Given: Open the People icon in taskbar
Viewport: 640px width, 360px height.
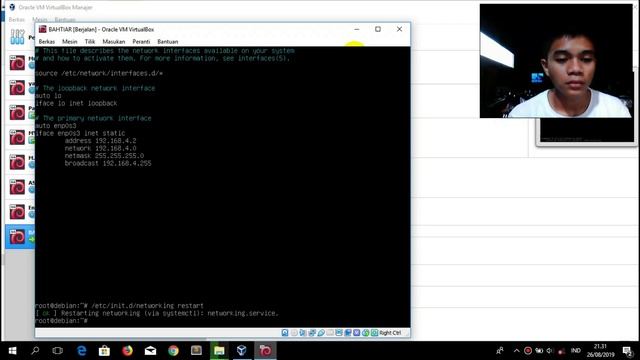Looking at the screenshot, I should [500, 351].
